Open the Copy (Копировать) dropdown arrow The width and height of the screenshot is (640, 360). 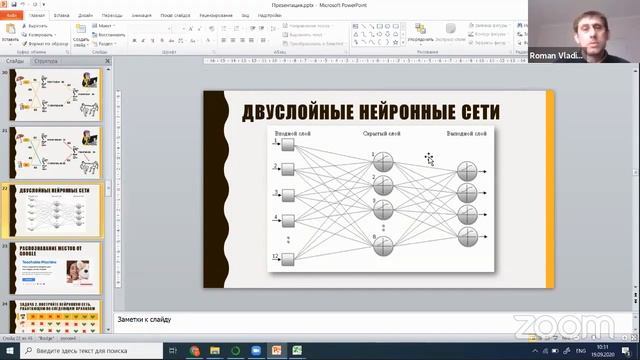point(56,35)
